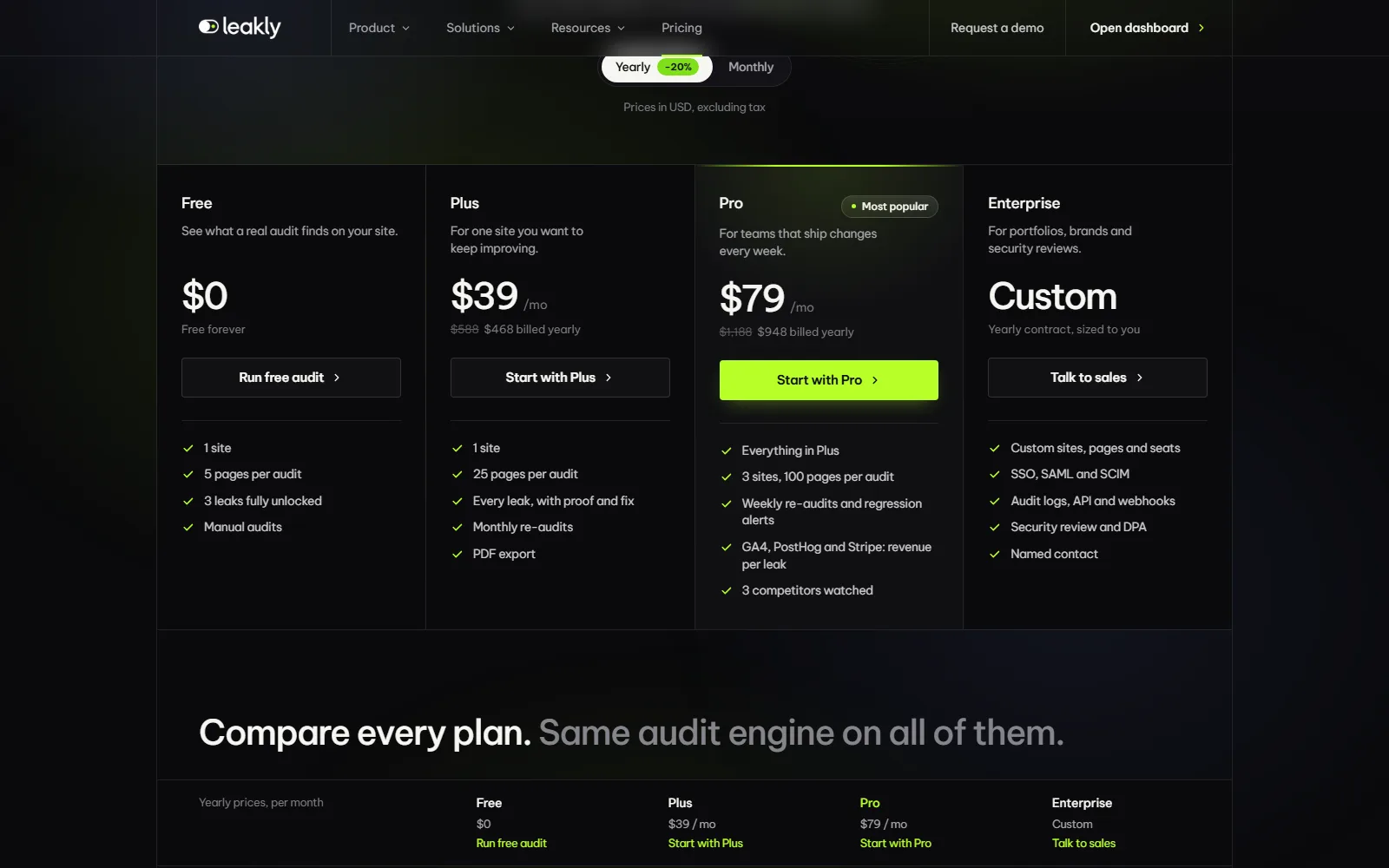Open the Pricing nav item

[681, 28]
